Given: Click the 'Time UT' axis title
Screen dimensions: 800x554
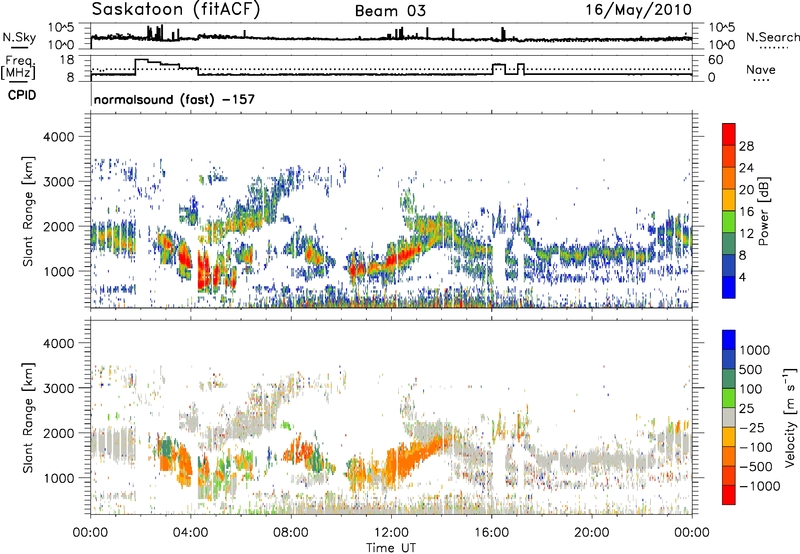Looking at the screenshot, I should click(391, 547).
